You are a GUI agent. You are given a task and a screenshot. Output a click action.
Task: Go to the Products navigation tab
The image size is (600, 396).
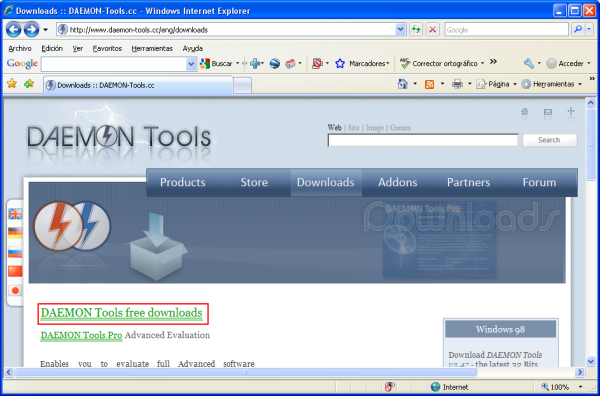183,182
